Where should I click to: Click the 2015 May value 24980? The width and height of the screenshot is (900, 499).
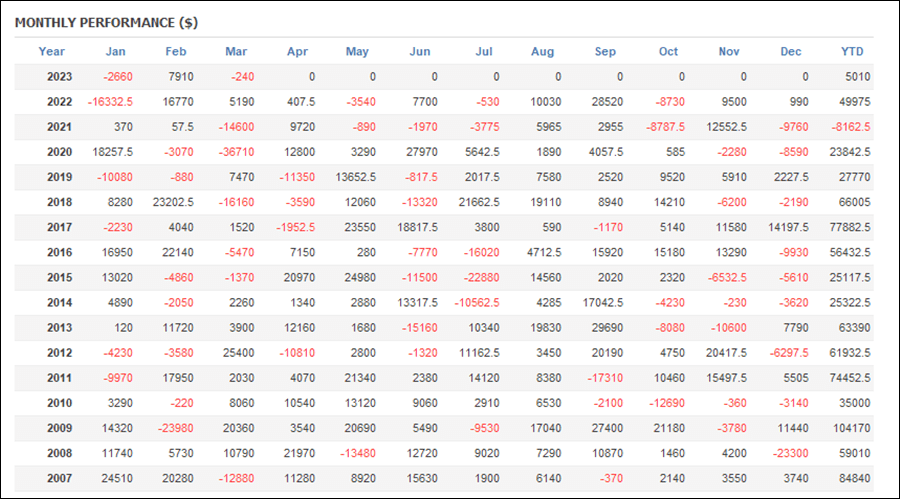[x=360, y=277]
